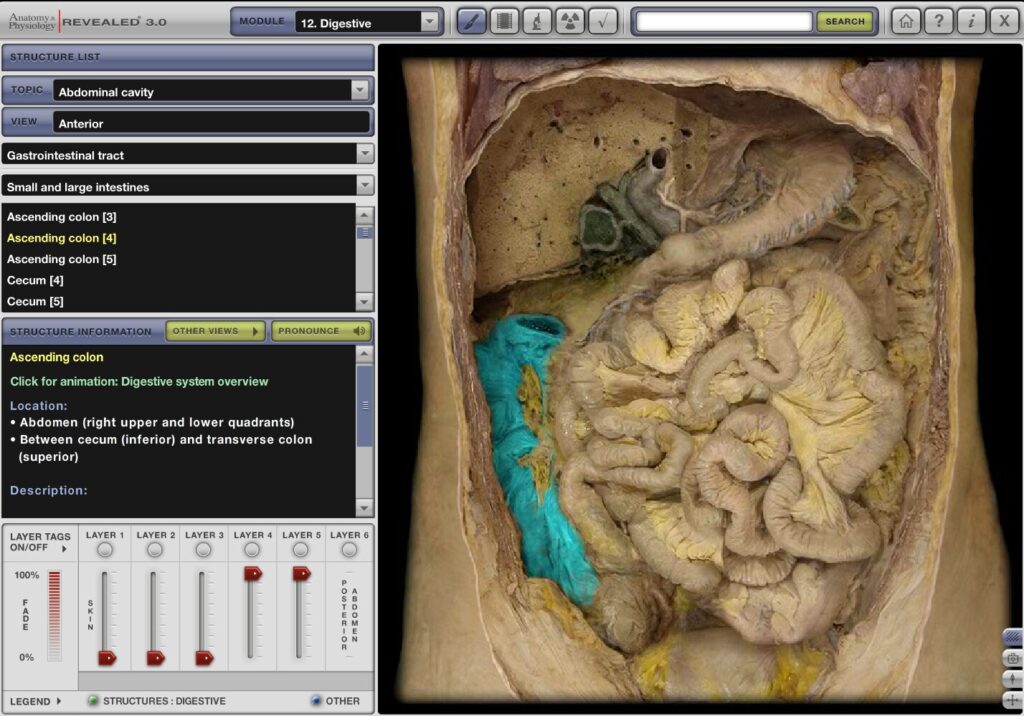Toggle the Layer 1 tag button

[105, 550]
